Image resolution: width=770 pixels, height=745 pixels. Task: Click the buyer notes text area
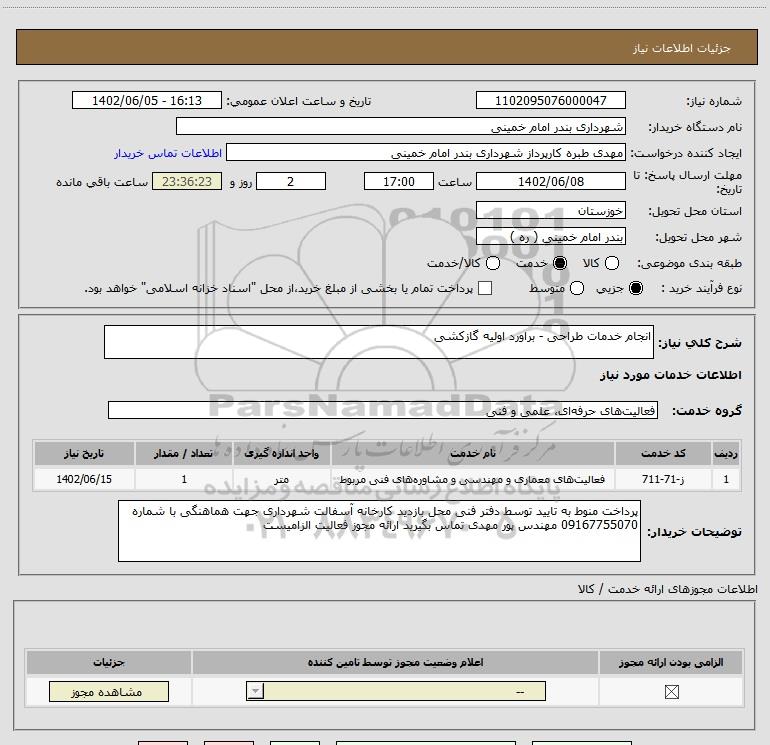pyautogui.click(x=379, y=531)
